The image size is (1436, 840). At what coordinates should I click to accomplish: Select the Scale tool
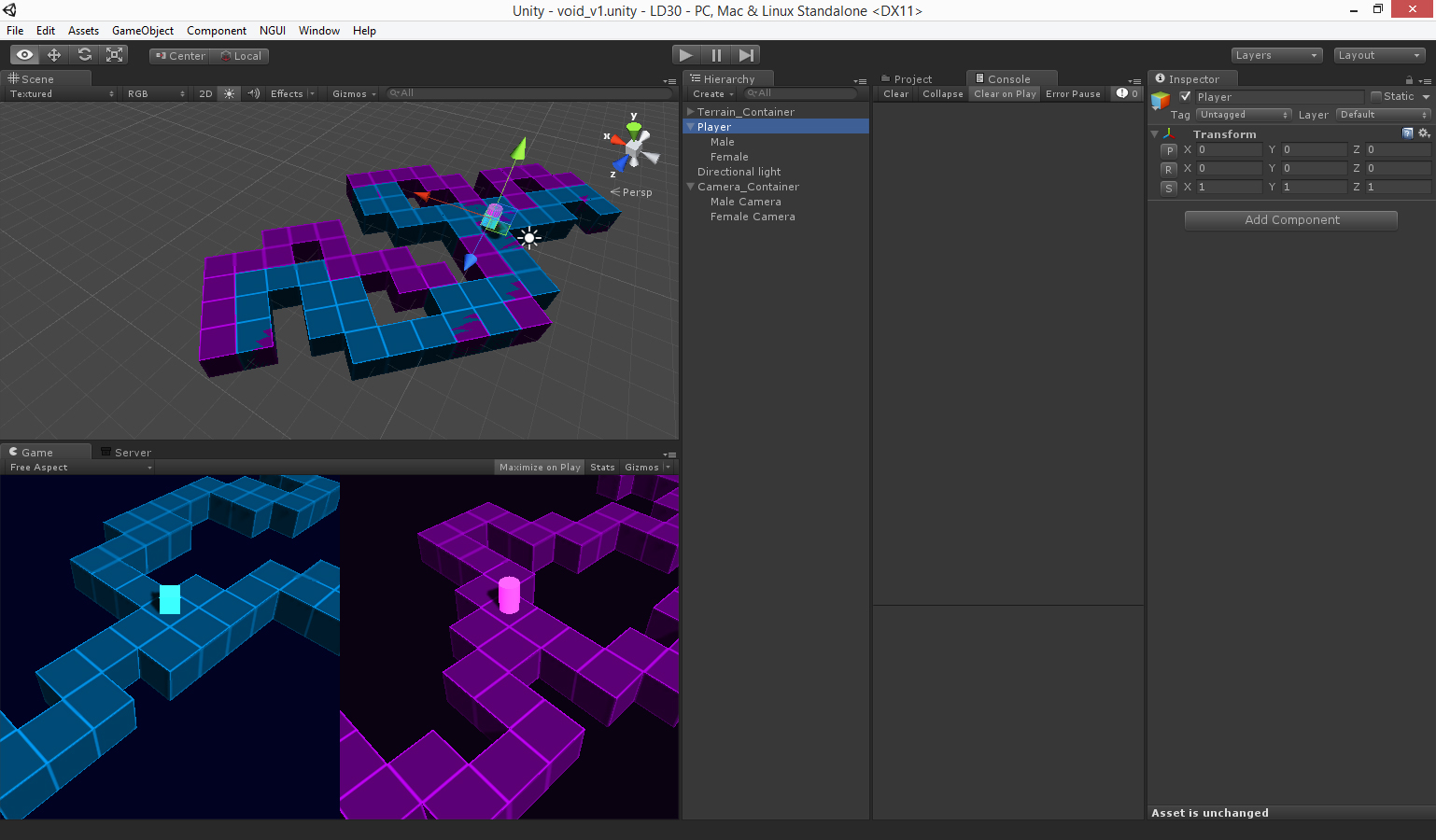(115, 55)
